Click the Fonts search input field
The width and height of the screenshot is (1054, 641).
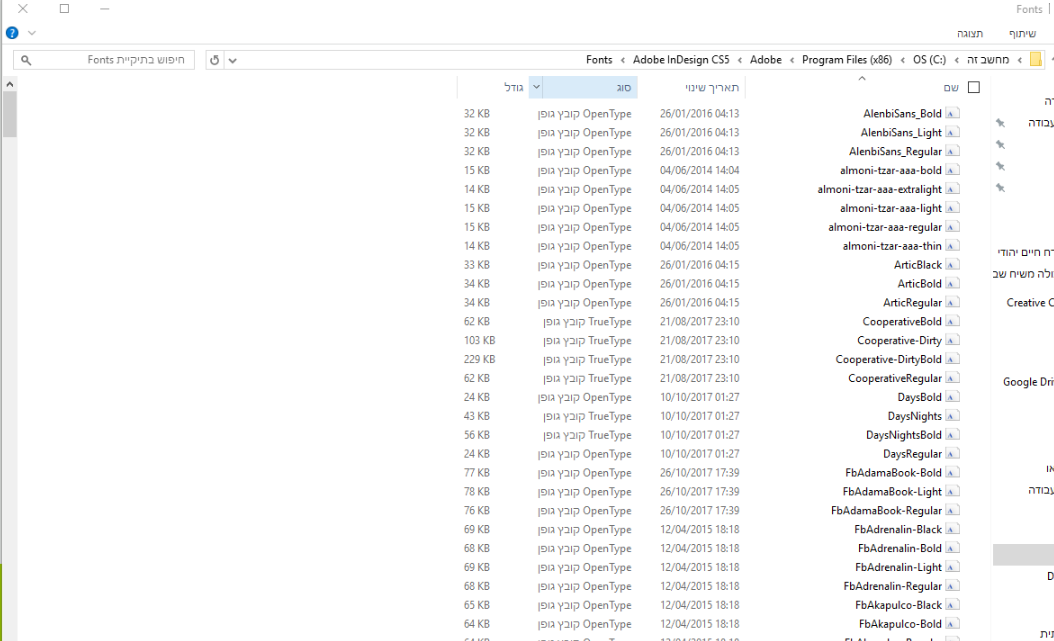(104, 60)
